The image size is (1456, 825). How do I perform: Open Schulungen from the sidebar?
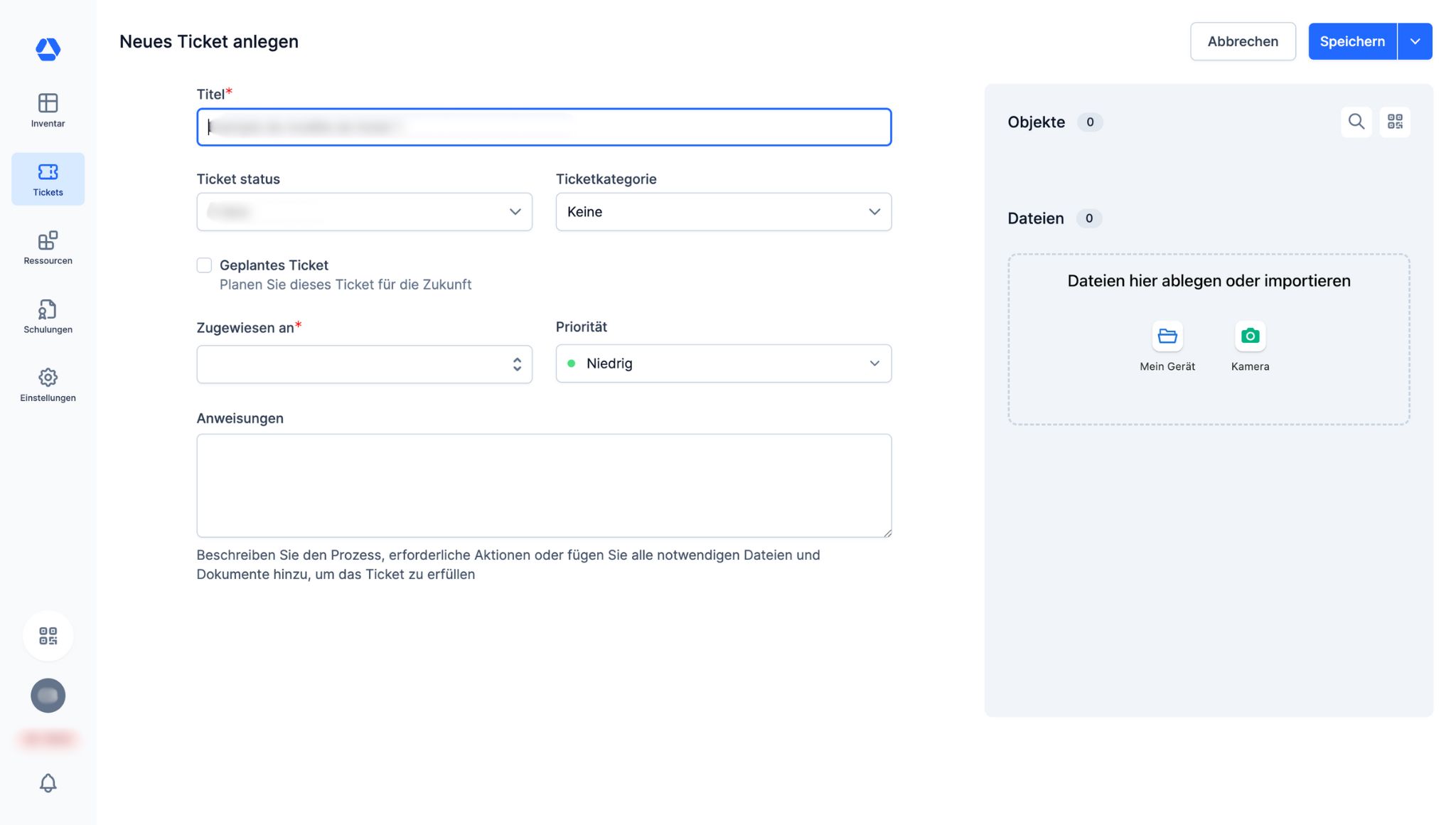[48, 316]
